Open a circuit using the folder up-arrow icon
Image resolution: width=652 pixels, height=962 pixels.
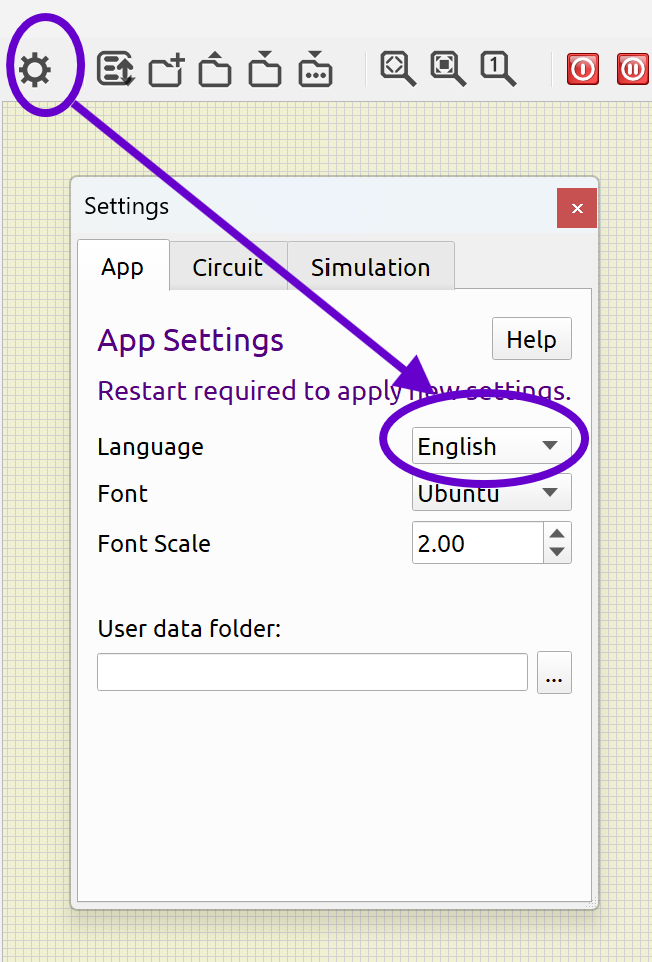pos(215,69)
